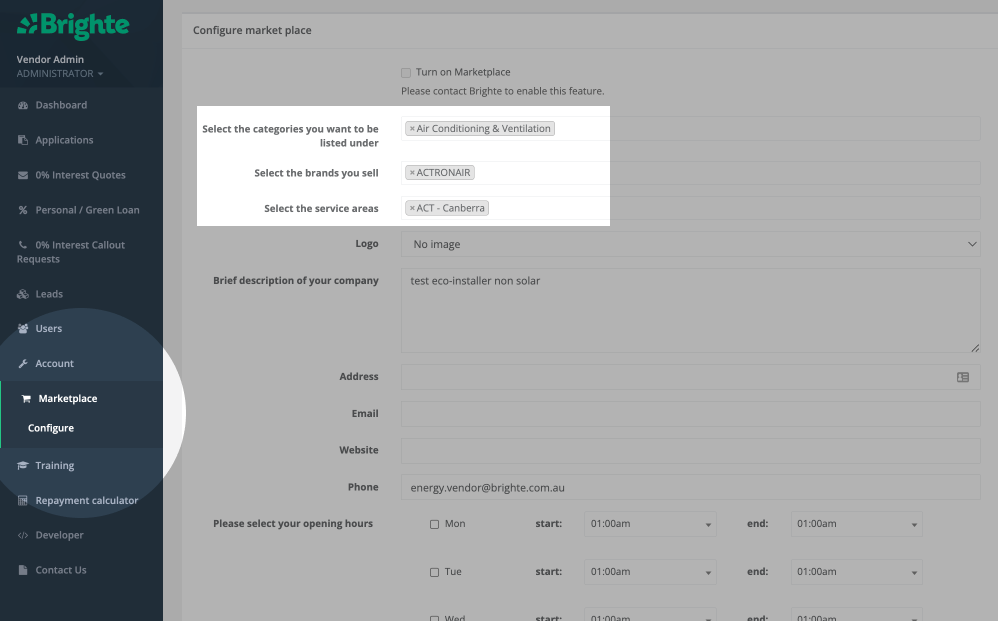This screenshot has height=621, width=998.
Task: Remove the ACTRONAIR brand tag
Action: [x=412, y=173]
